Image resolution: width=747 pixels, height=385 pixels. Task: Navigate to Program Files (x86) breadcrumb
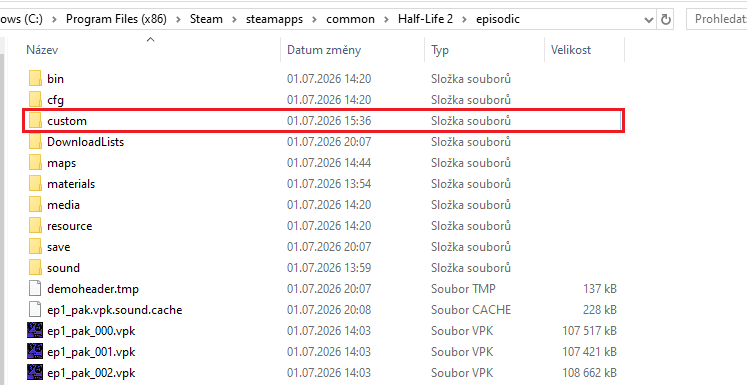click(x=116, y=19)
